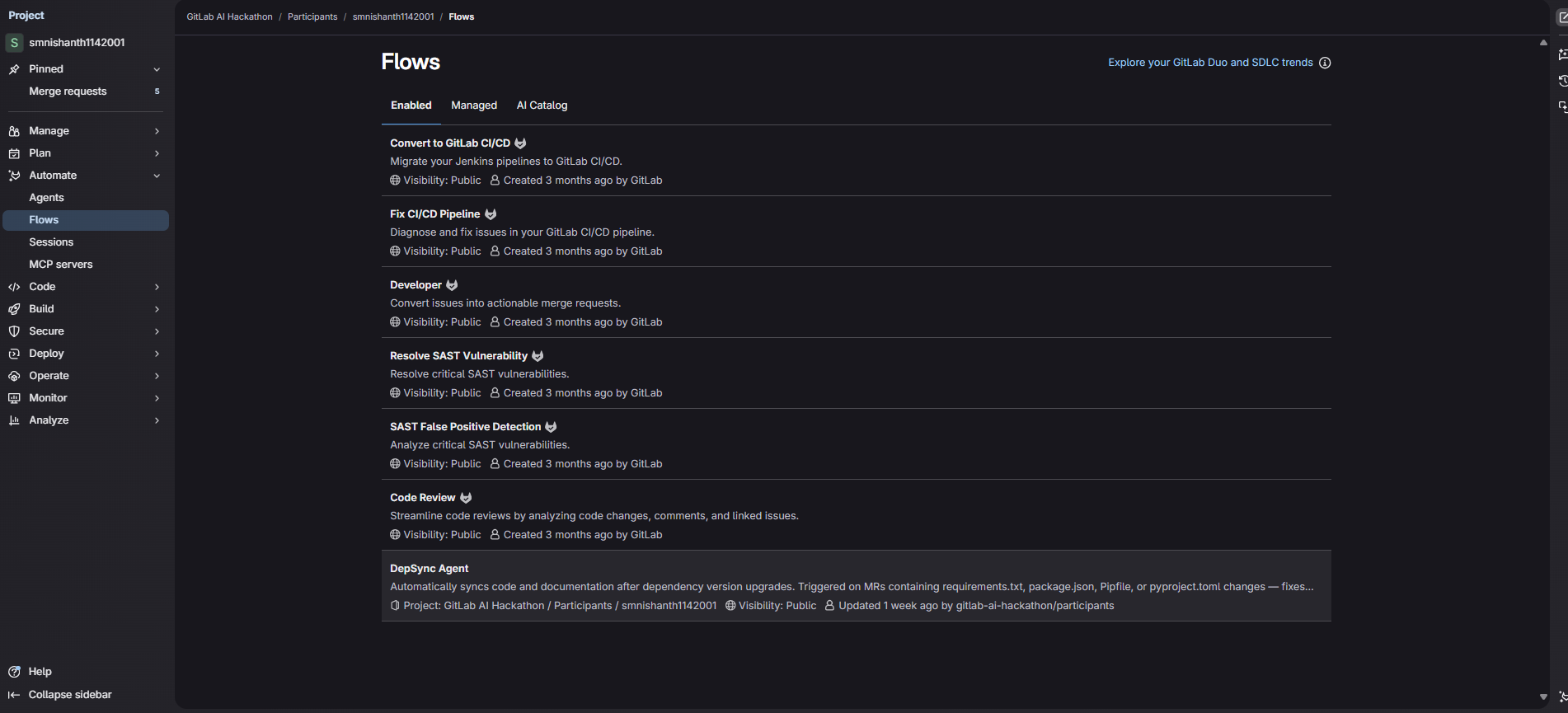Click the tanuki badge beside Resolve SAST Vulnerability
This screenshot has width=1568, height=713.
coord(538,356)
